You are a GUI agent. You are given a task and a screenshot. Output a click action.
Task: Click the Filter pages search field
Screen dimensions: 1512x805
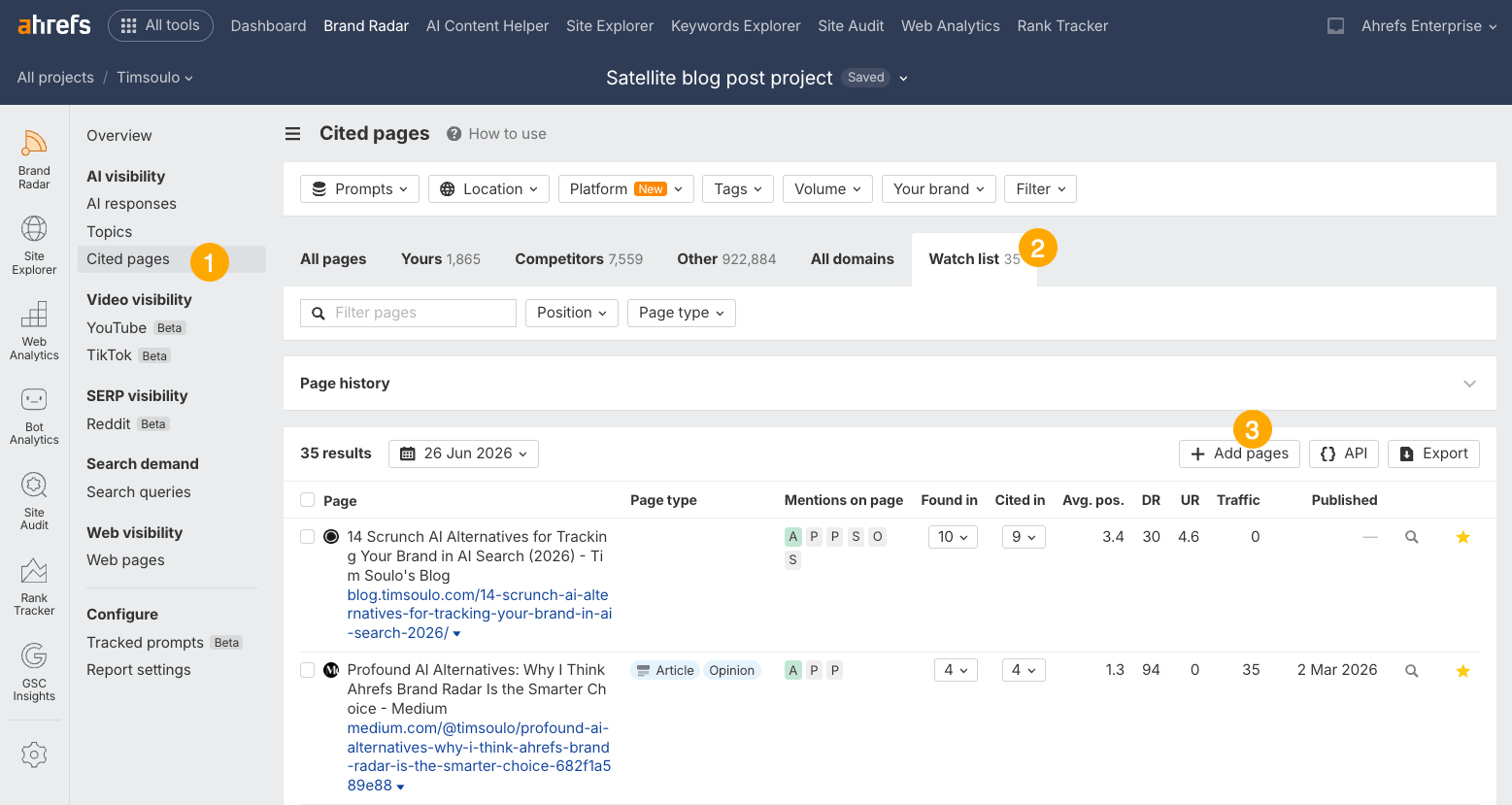click(x=408, y=313)
